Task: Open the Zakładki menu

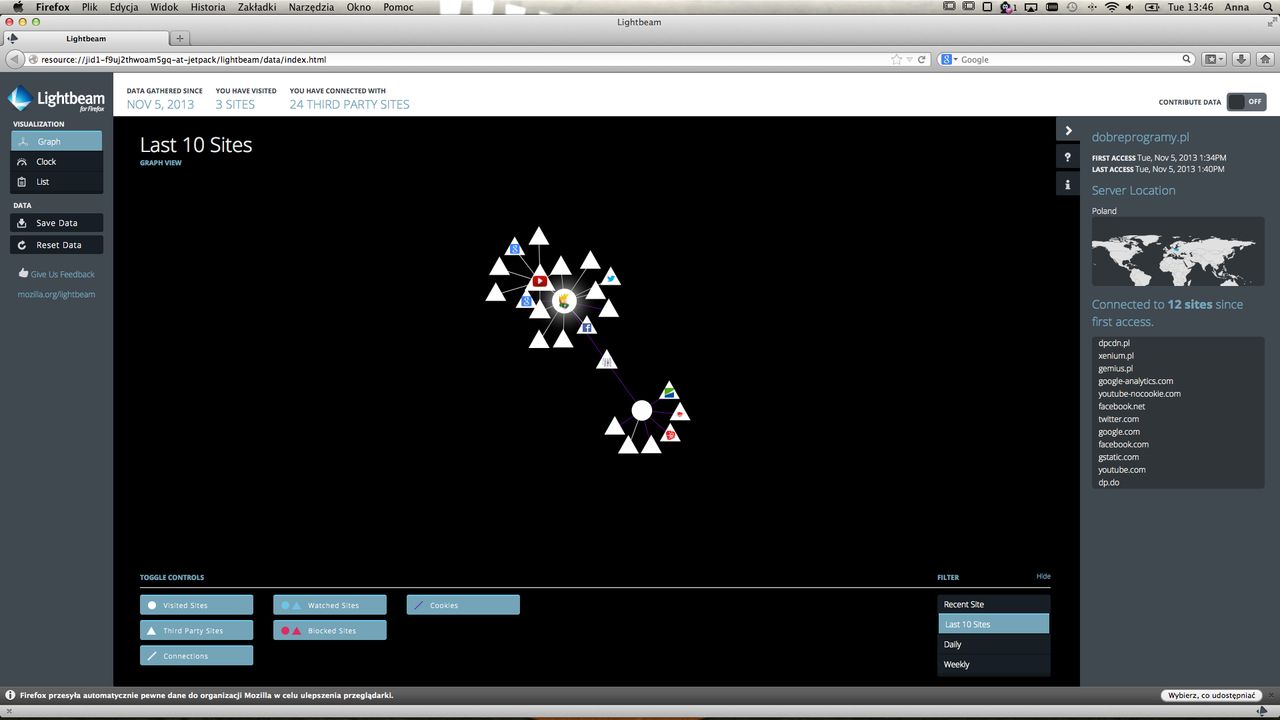Action: pyautogui.click(x=256, y=7)
